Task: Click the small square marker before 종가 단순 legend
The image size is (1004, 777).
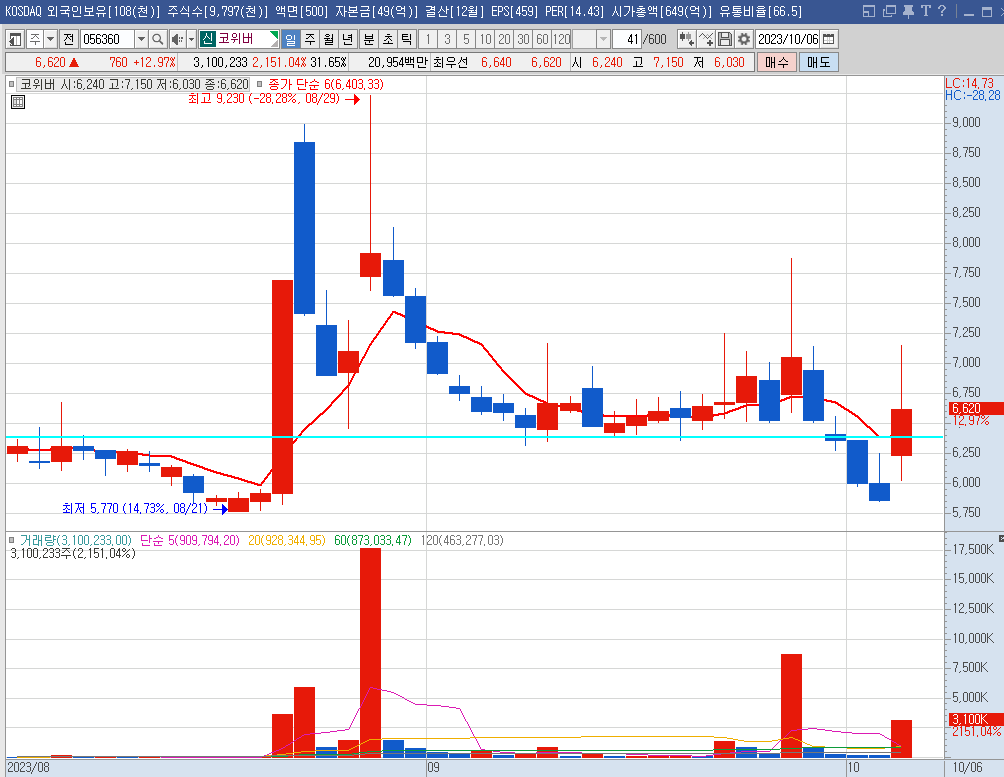Action: (259, 84)
